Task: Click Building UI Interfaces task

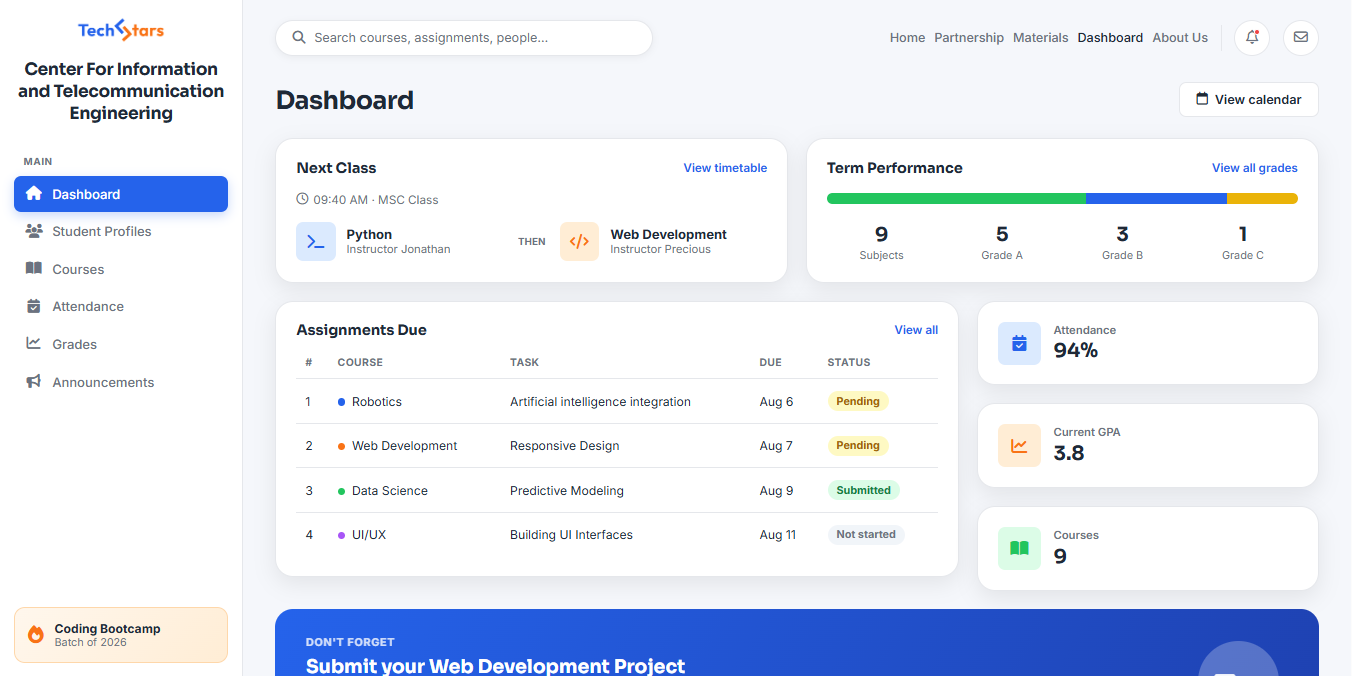Action: click(571, 535)
